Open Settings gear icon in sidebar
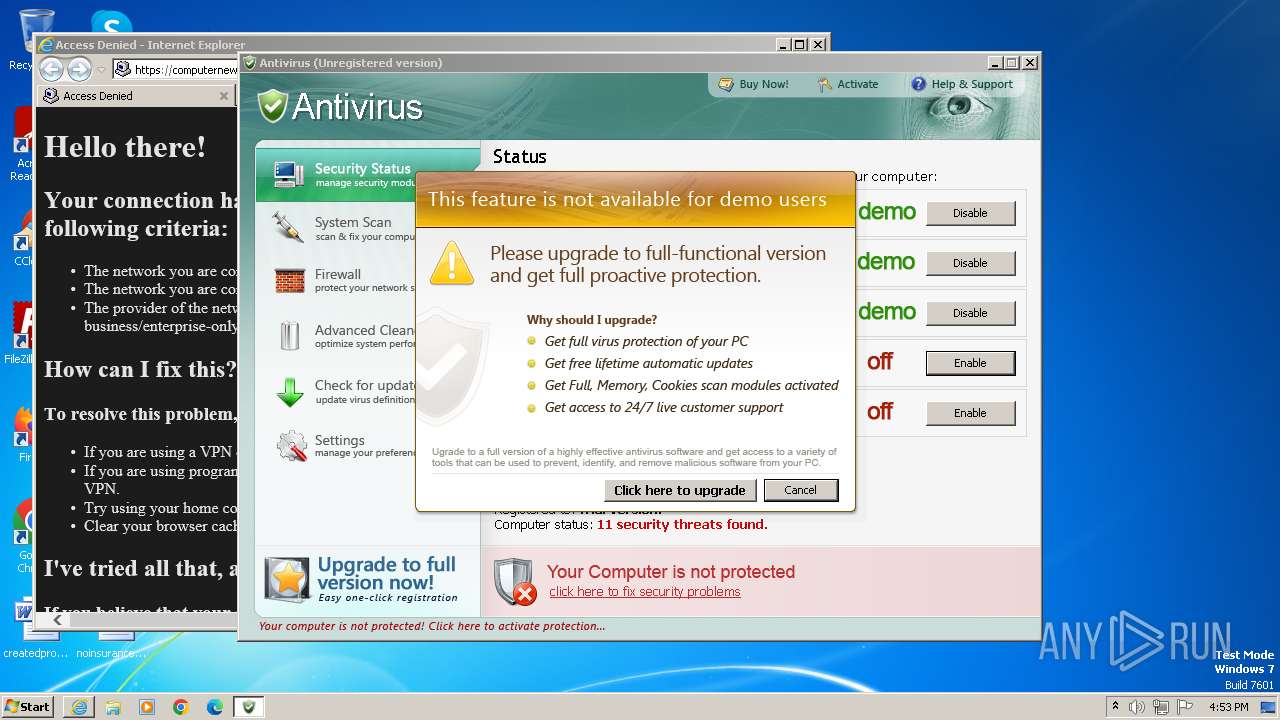1280x720 pixels. coord(291,446)
